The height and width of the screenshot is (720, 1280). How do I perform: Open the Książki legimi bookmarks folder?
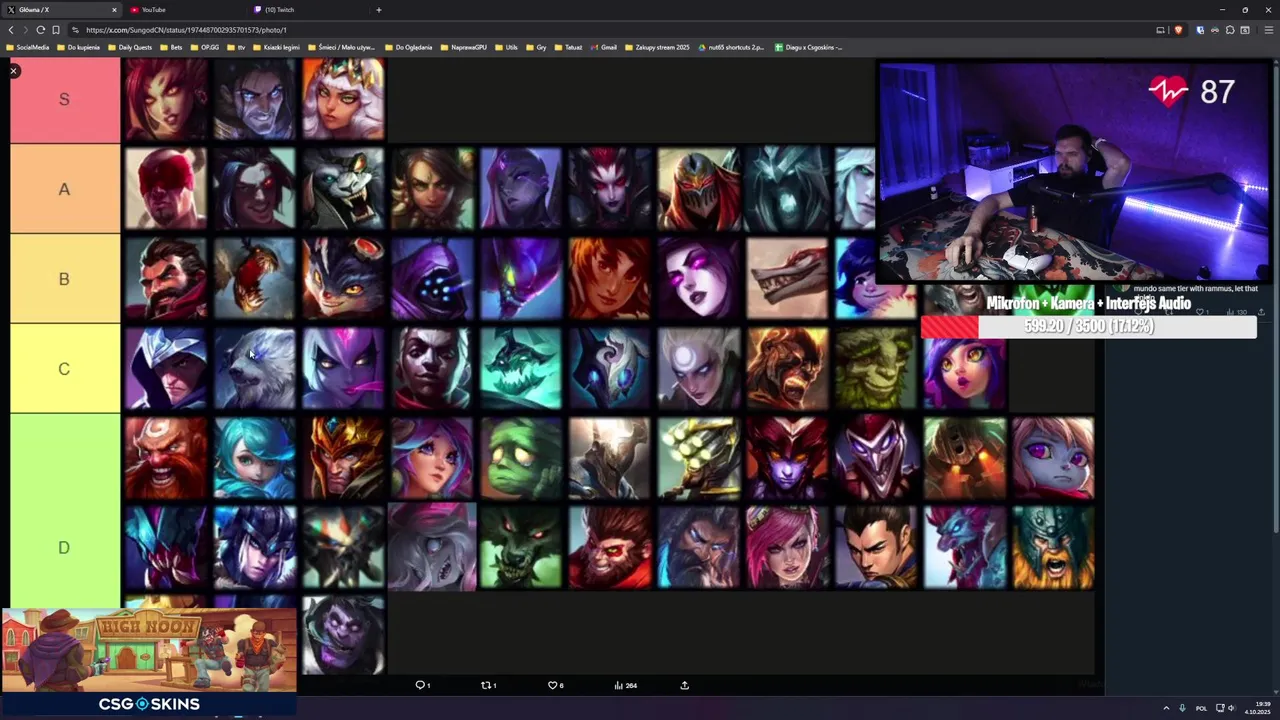276,47
